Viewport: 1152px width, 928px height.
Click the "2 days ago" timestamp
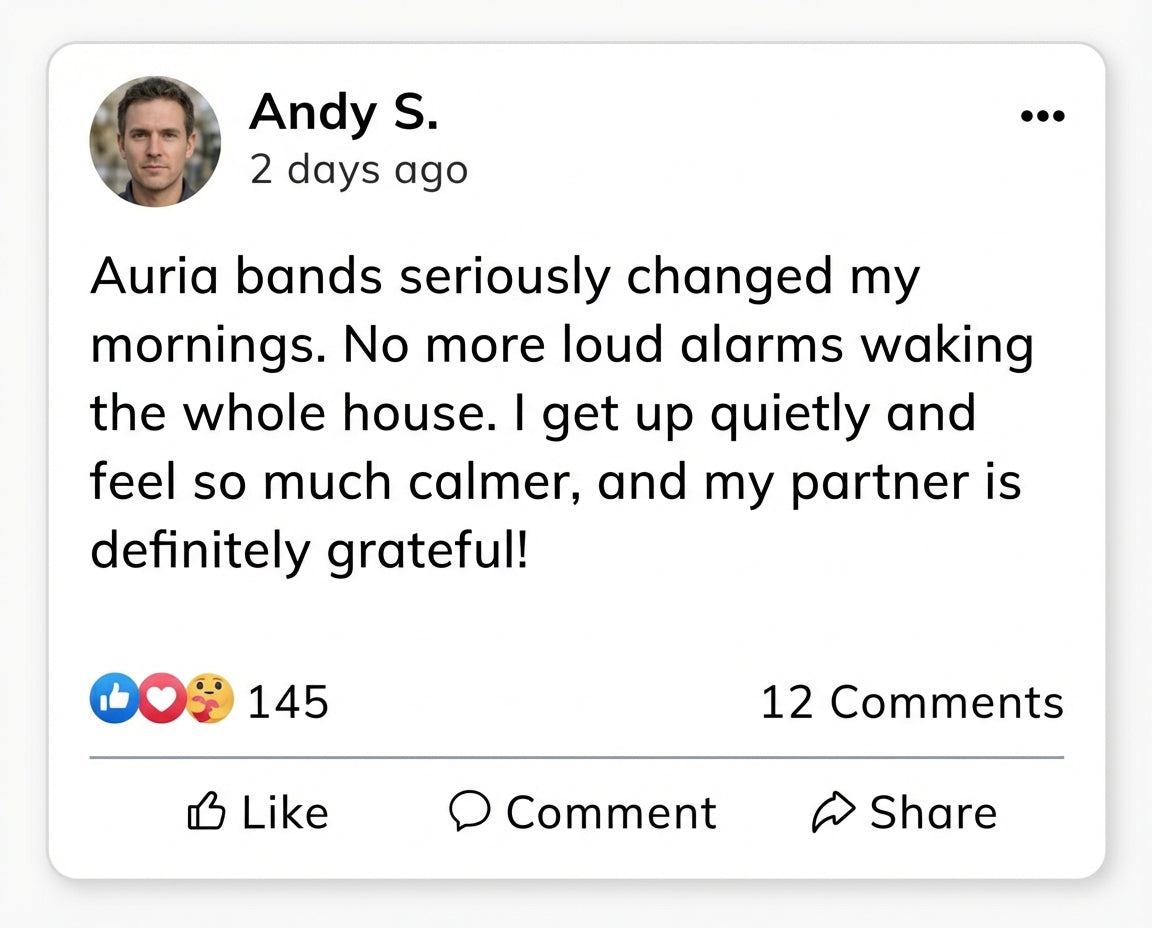click(x=358, y=170)
